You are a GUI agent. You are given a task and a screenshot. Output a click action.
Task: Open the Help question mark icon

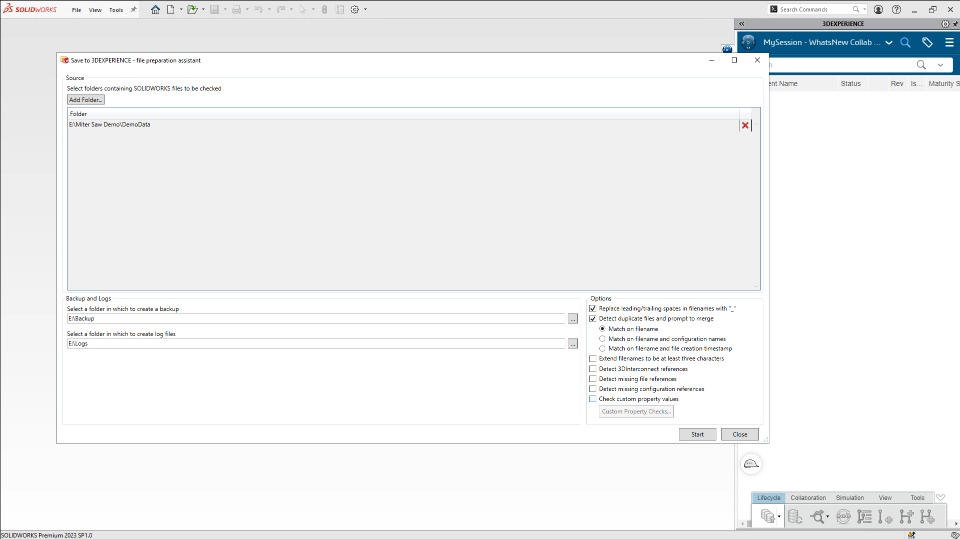click(x=896, y=10)
